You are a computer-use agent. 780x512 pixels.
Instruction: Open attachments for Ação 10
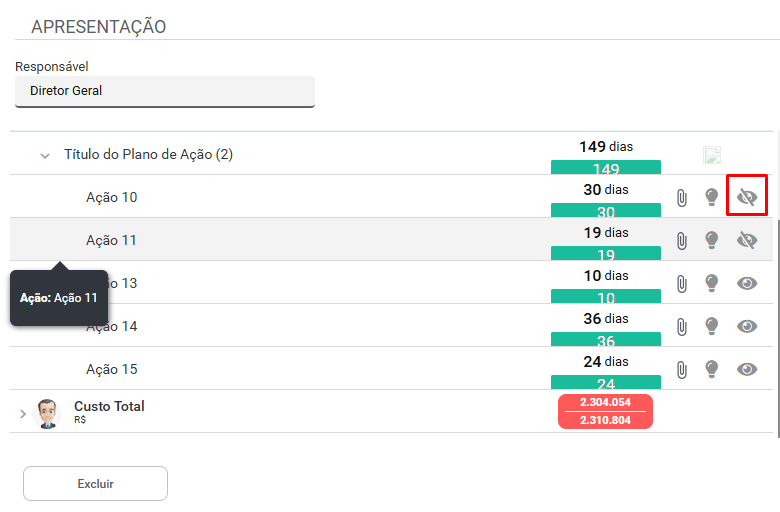tap(681, 198)
